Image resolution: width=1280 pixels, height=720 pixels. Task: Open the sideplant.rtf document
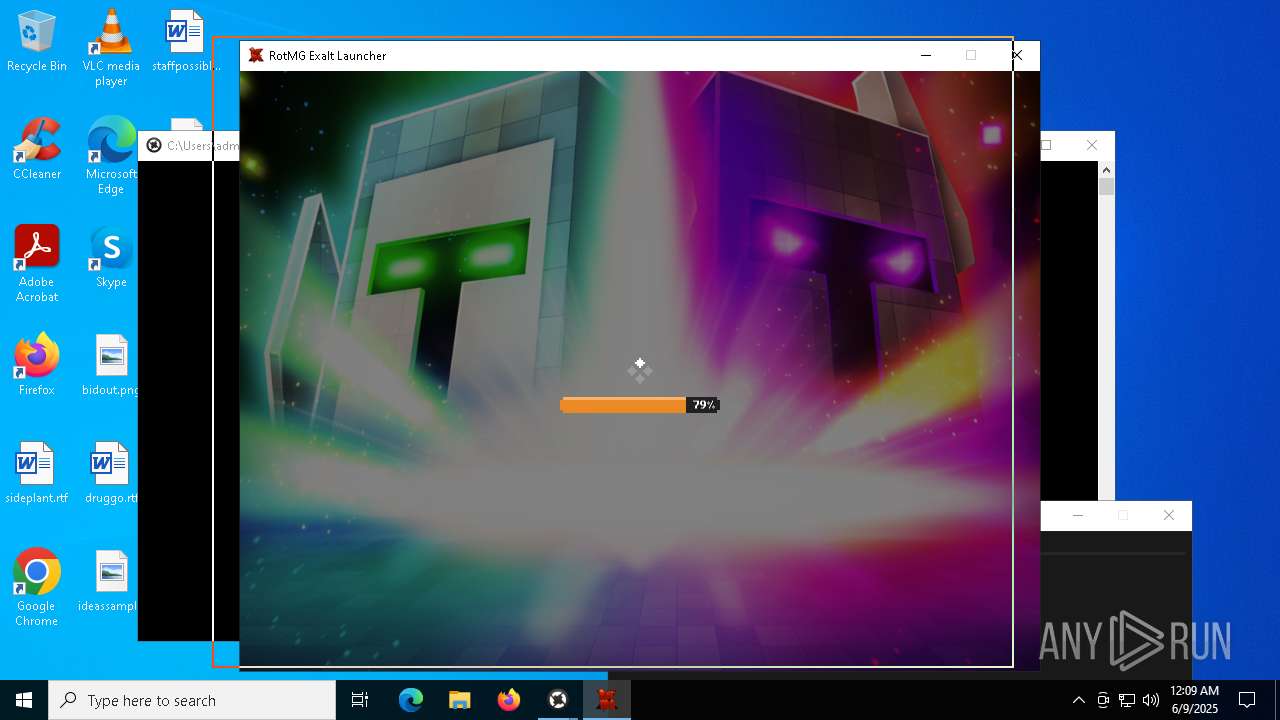pos(37,474)
